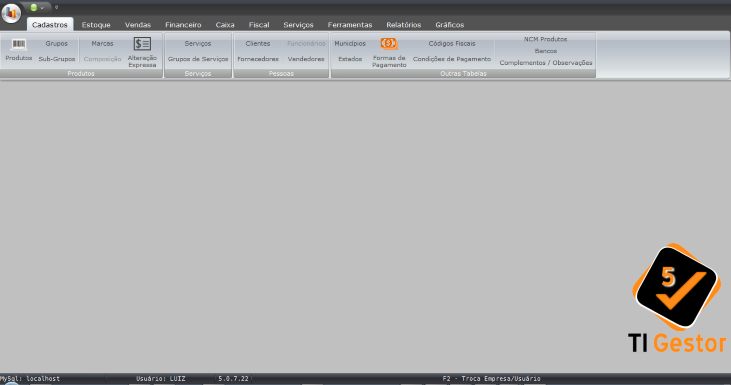Open Produtos with the barcode icon
Viewport: 731px width, 385px height.
[x=19, y=50]
